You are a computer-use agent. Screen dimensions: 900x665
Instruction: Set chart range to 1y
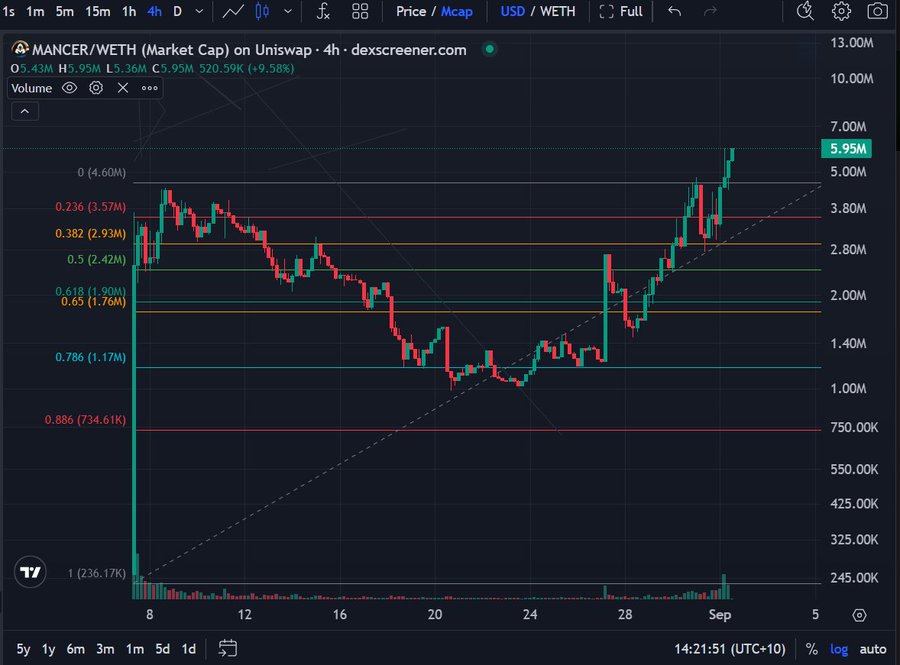(x=49, y=649)
